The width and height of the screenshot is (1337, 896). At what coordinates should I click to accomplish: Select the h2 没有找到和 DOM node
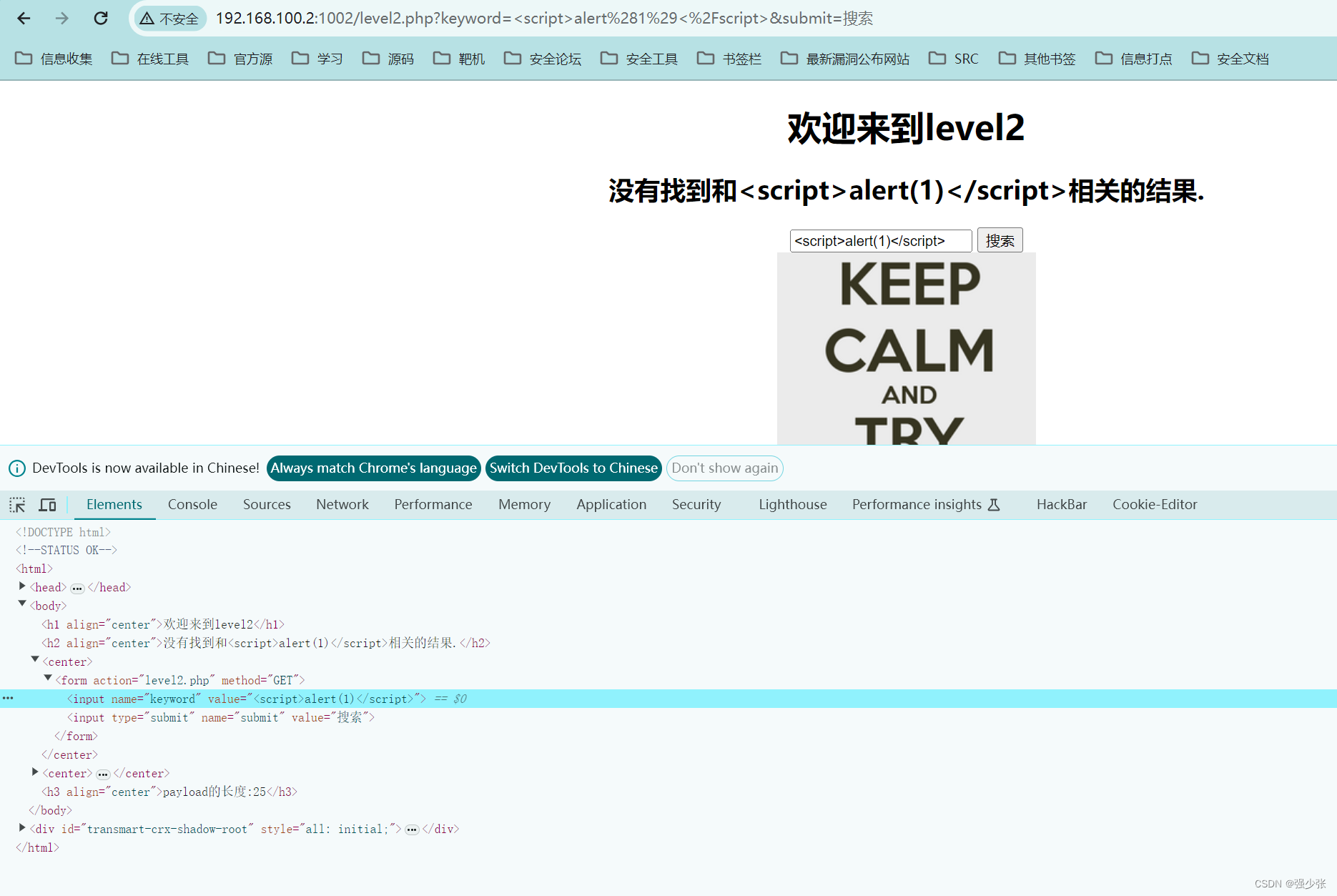pos(266,643)
